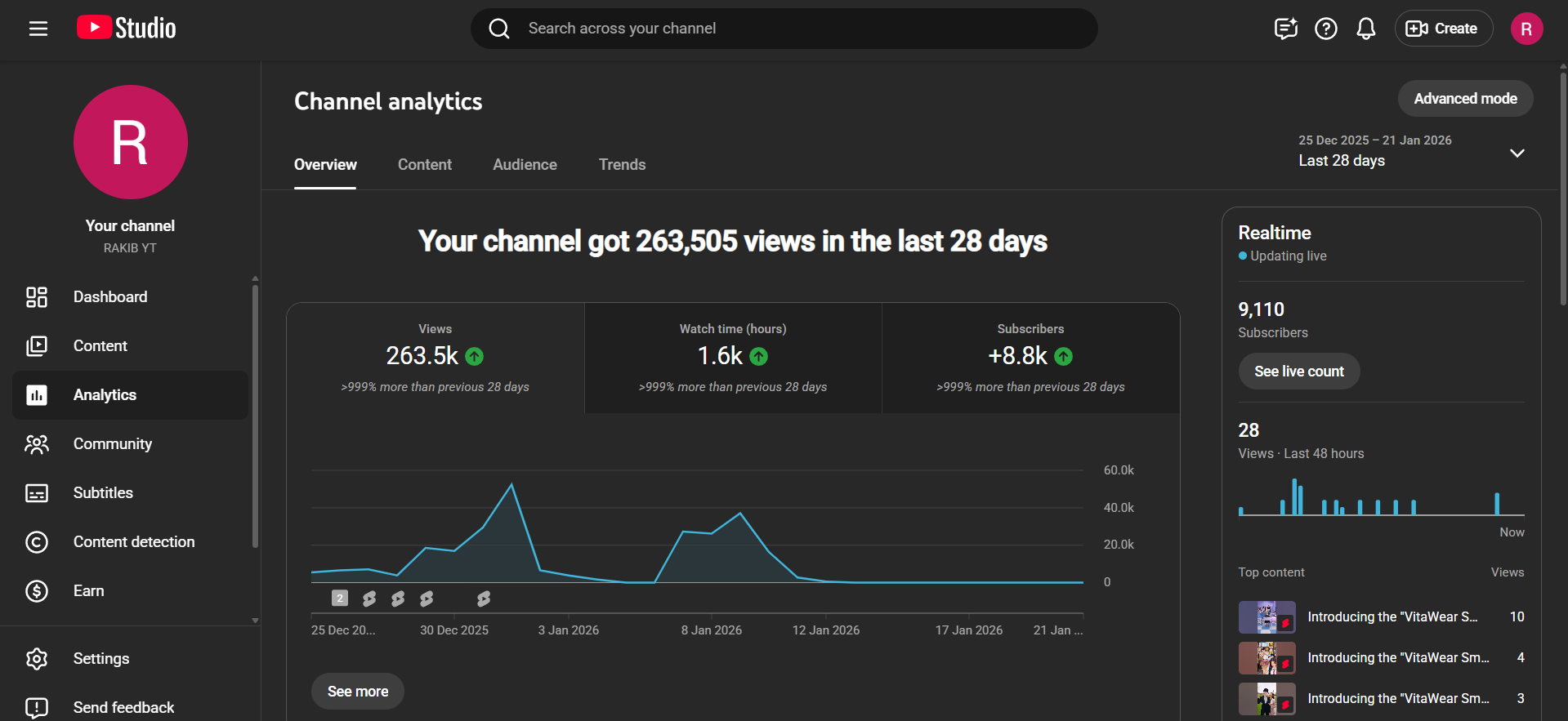The image size is (1568, 721).
Task: Select the Watch time (hours) metric card
Action: click(733, 358)
